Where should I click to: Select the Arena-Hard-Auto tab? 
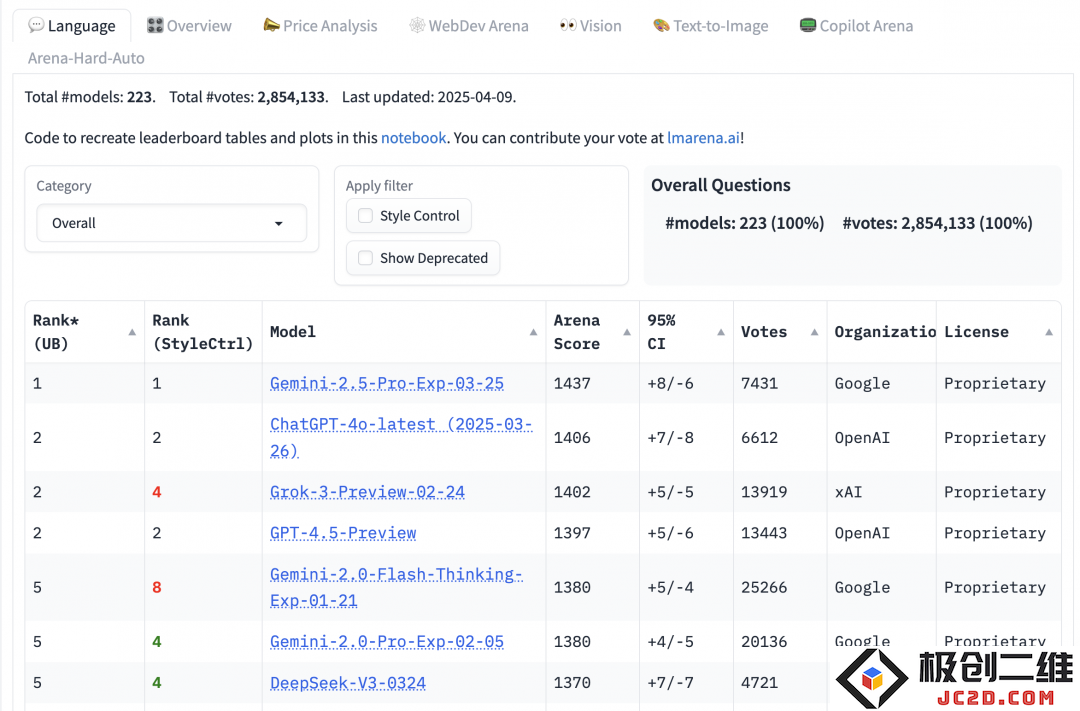click(x=86, y=58)
